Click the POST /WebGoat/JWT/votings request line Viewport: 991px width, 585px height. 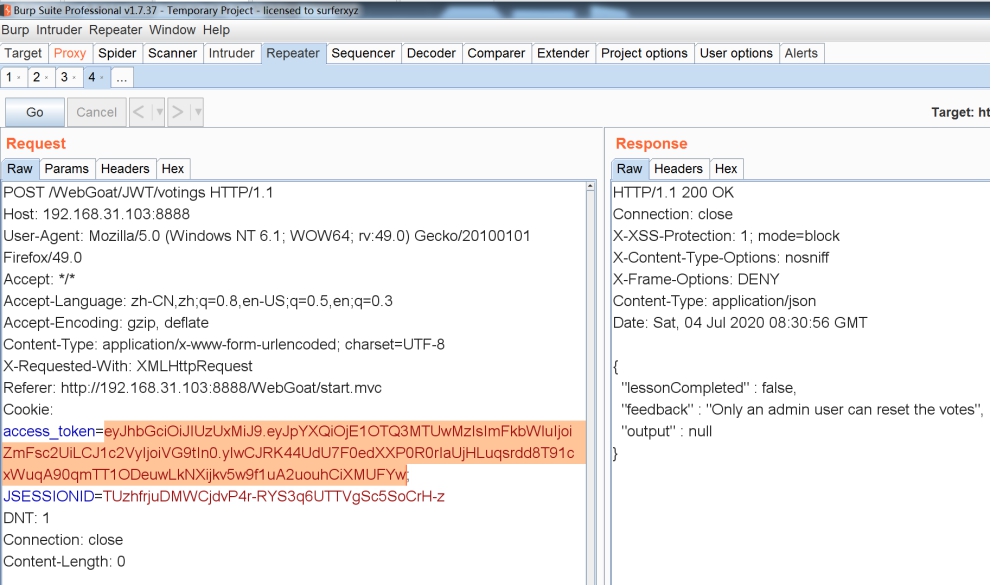tap(138, 193)
